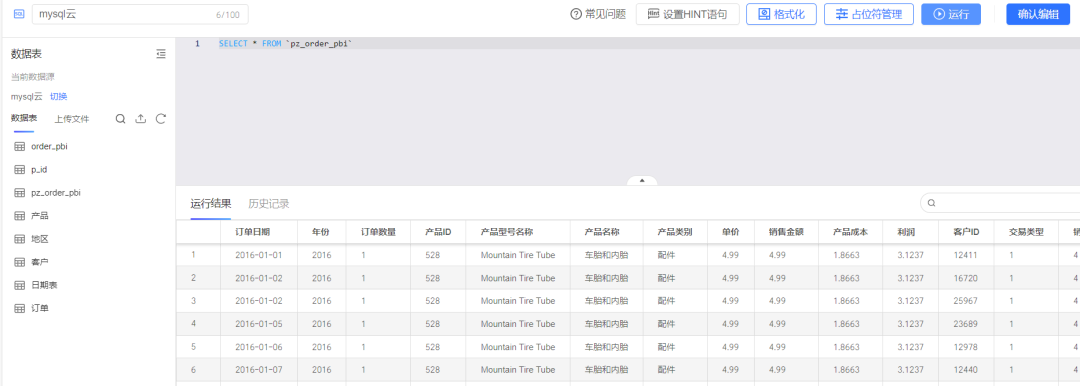Click the date cell 2016-01-07
Viewport: 1080px width, 386px height.
click(258, 370)
